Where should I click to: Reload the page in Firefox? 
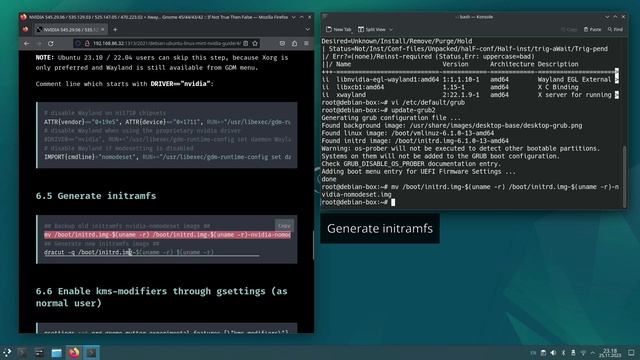[51, 43]
